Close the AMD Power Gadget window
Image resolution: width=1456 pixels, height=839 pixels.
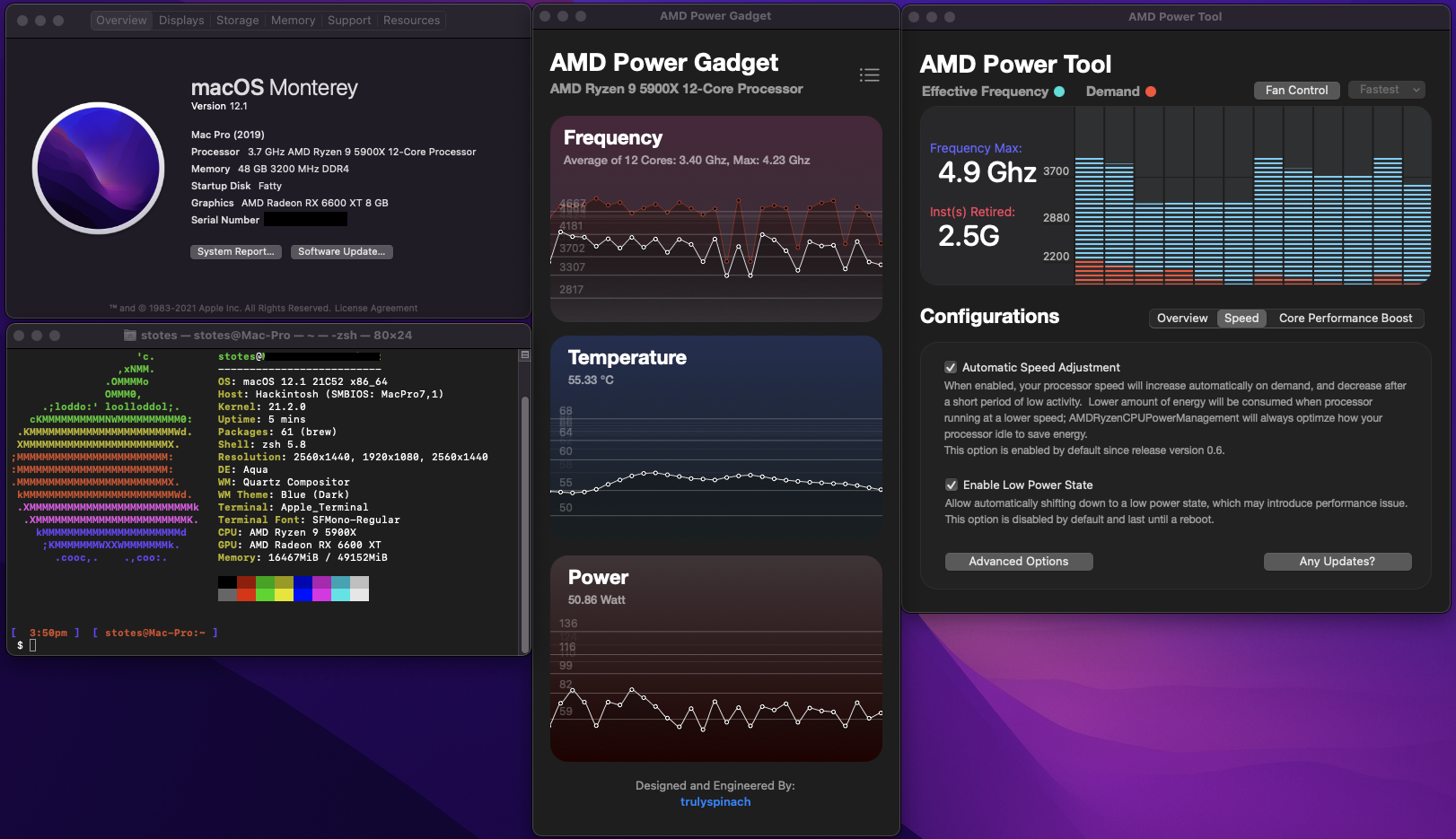545,16
